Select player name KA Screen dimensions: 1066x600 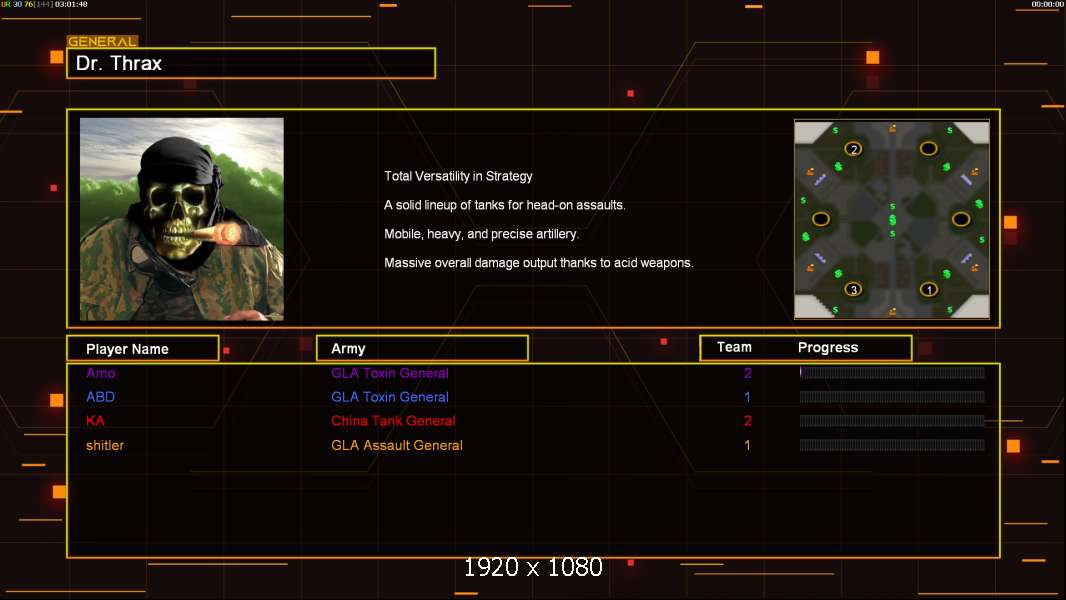(95, 421)
